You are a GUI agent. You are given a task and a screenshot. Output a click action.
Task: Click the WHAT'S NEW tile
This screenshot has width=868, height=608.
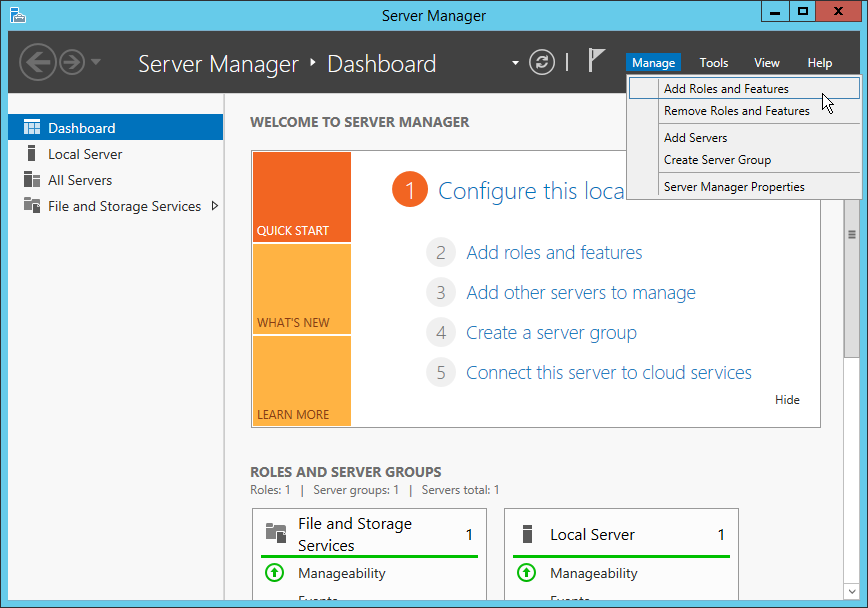(x=302, y=289)
